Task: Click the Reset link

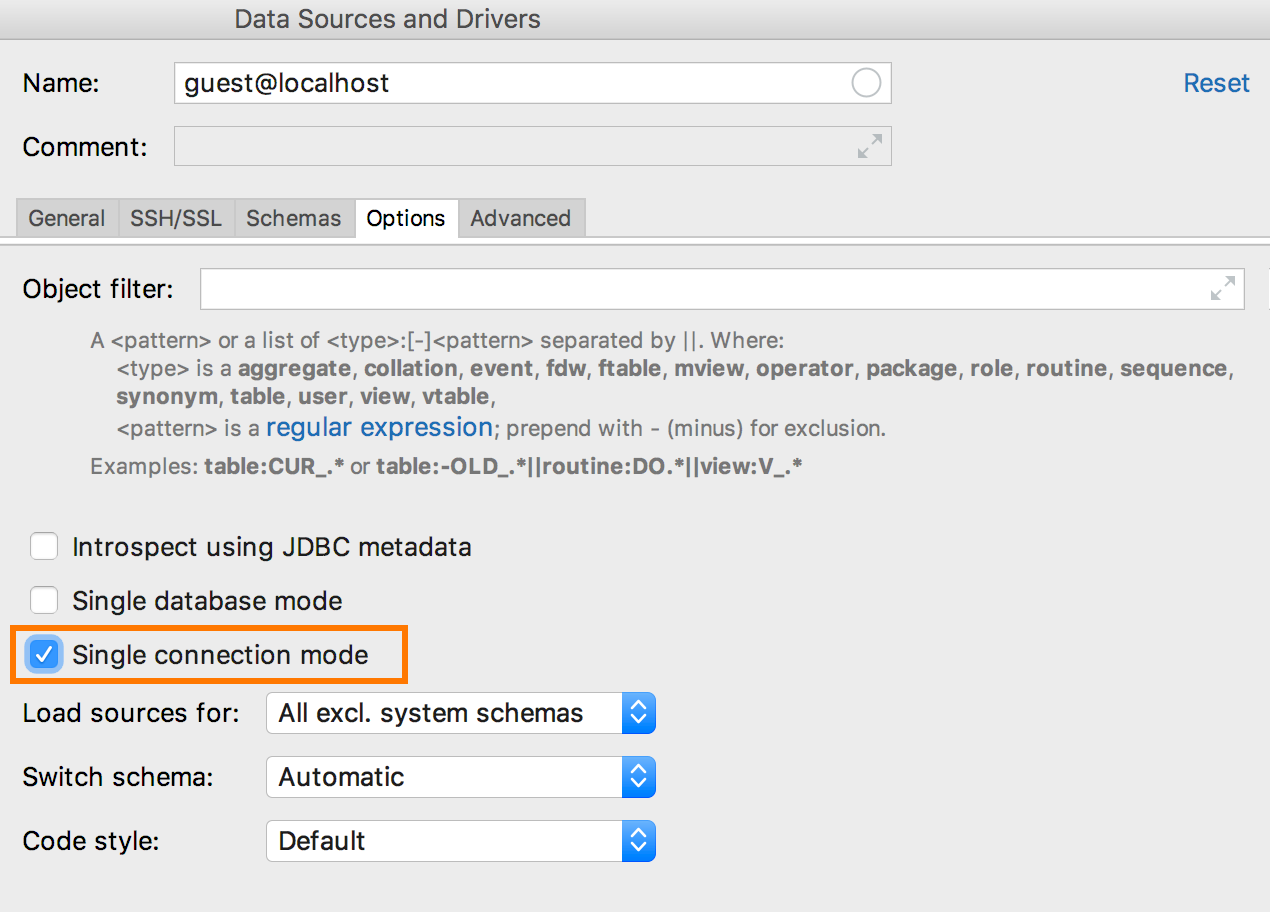Action: pyautogui.click(x=1216, y=83)
